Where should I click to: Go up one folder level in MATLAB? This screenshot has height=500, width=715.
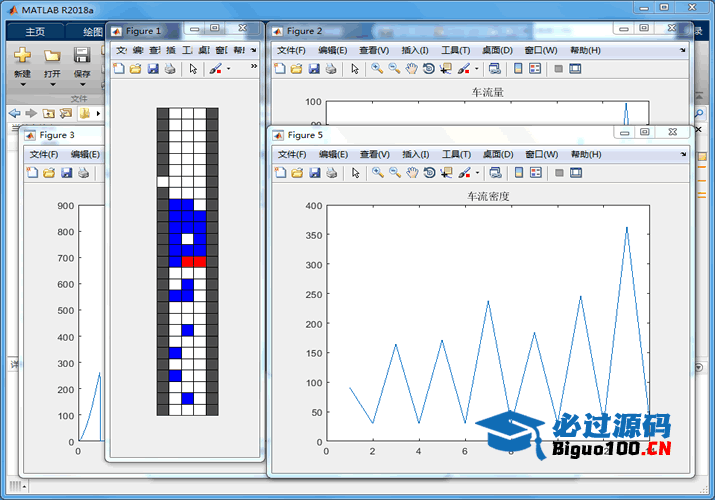[48, 113]
